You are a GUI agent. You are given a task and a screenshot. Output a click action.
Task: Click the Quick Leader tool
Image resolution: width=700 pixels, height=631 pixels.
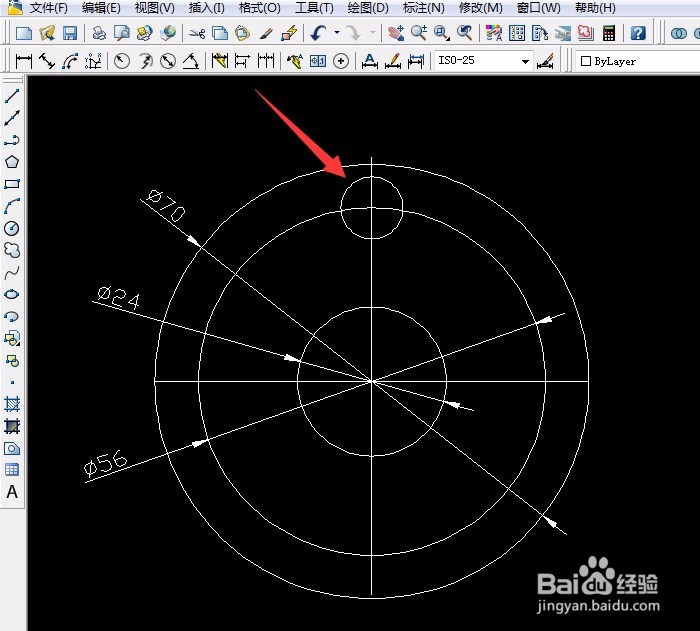point(295,61)
